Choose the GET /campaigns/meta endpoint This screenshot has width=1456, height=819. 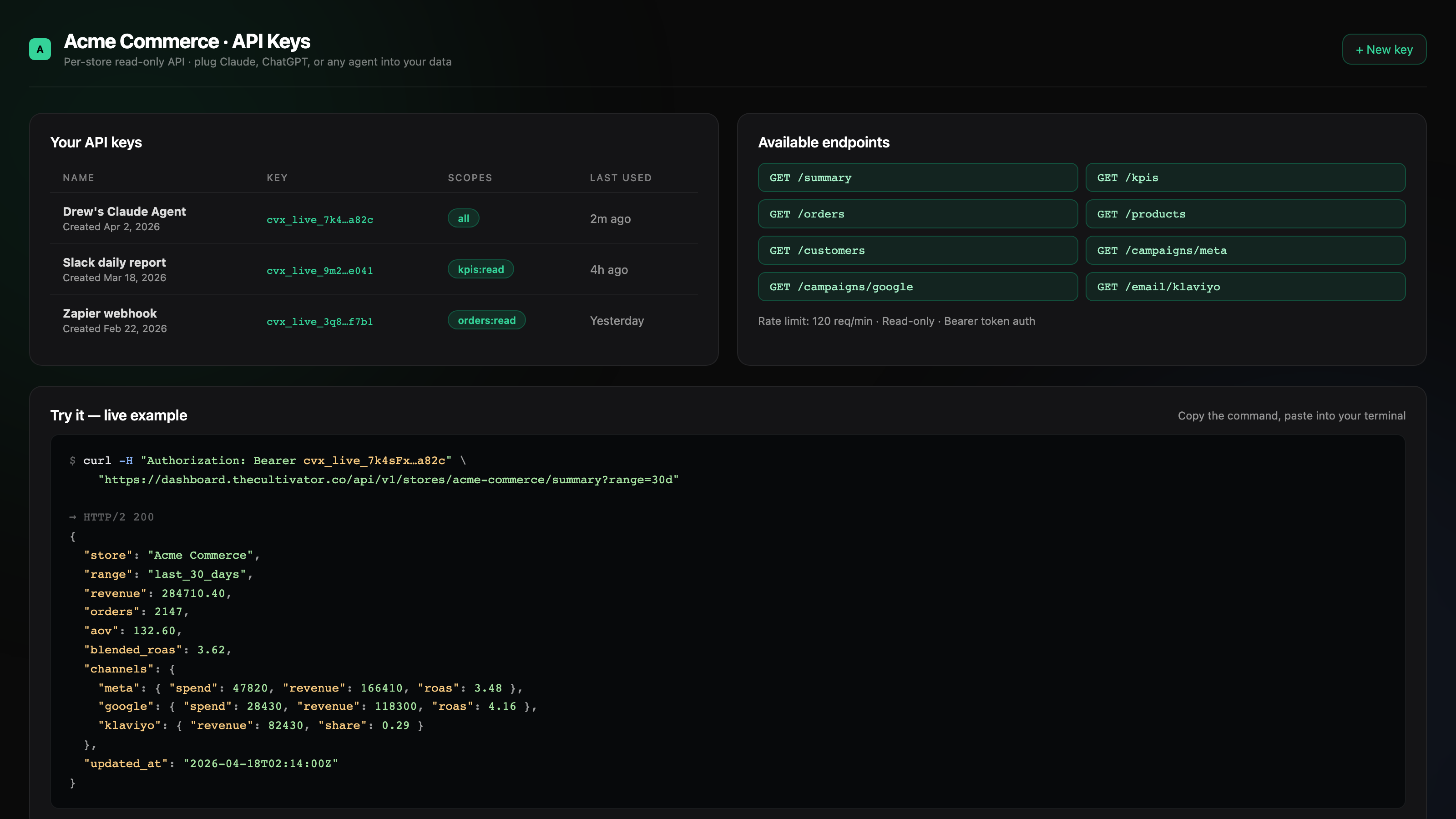click(x=1246, y=250)
